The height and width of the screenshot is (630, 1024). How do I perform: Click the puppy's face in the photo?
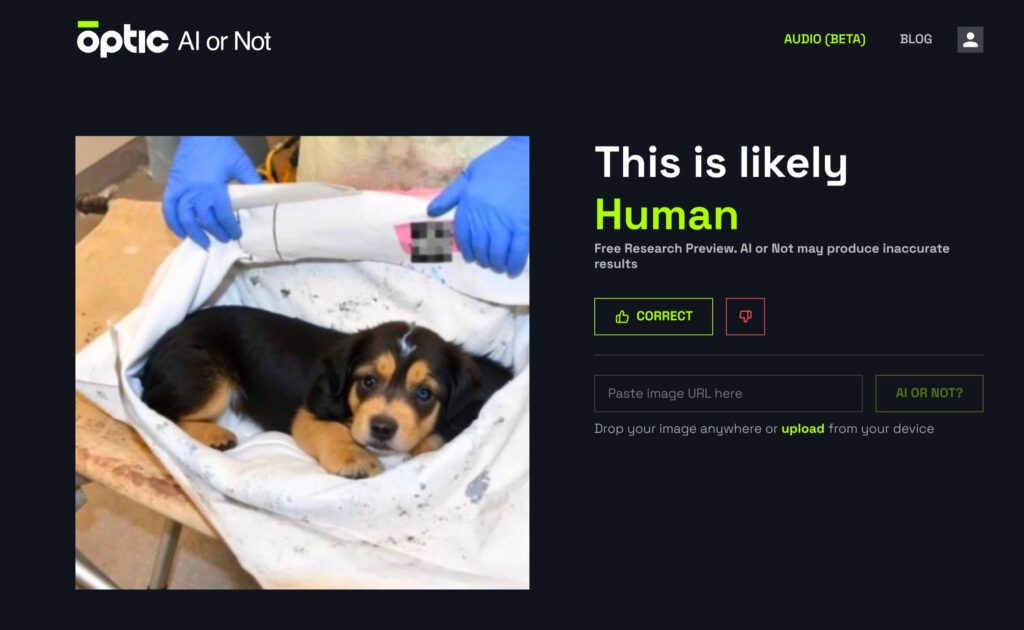click(x=392, y=398)
